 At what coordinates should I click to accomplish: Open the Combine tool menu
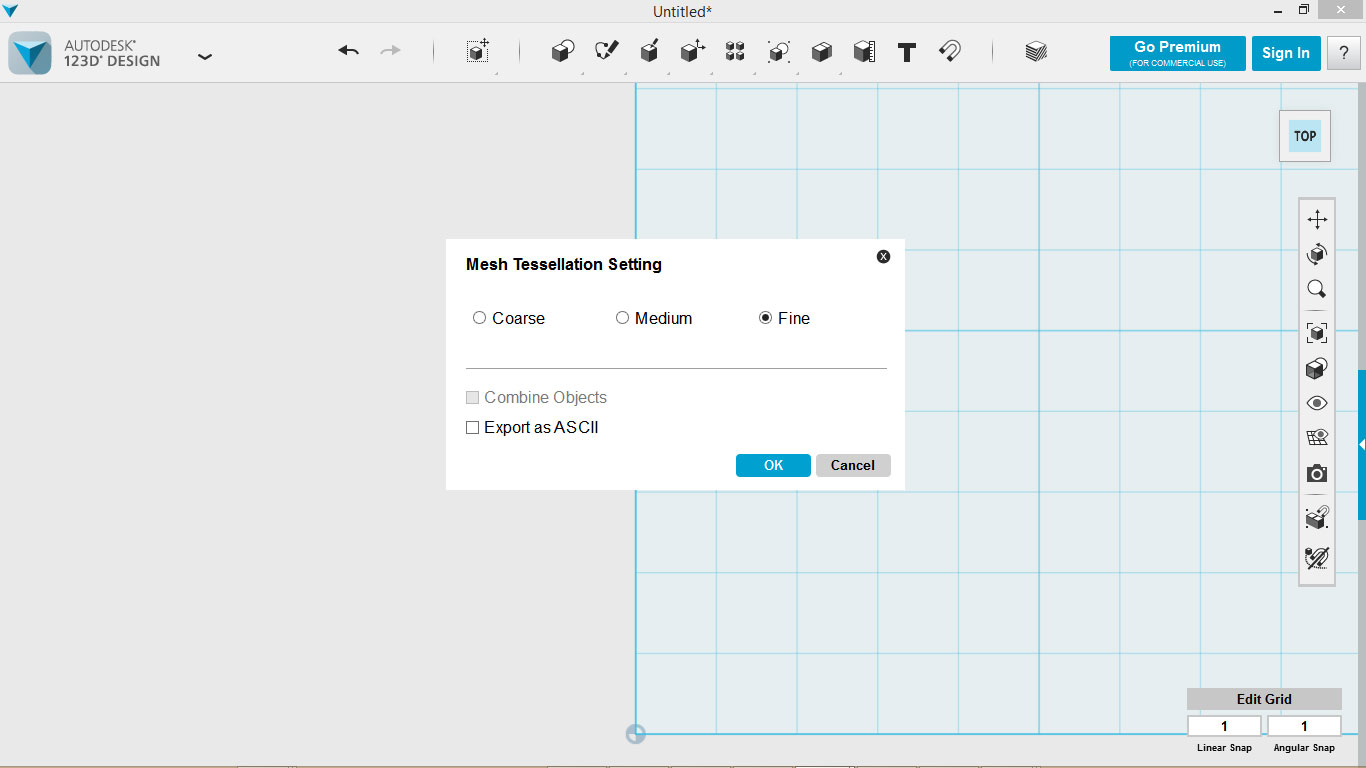pos(822,51)
